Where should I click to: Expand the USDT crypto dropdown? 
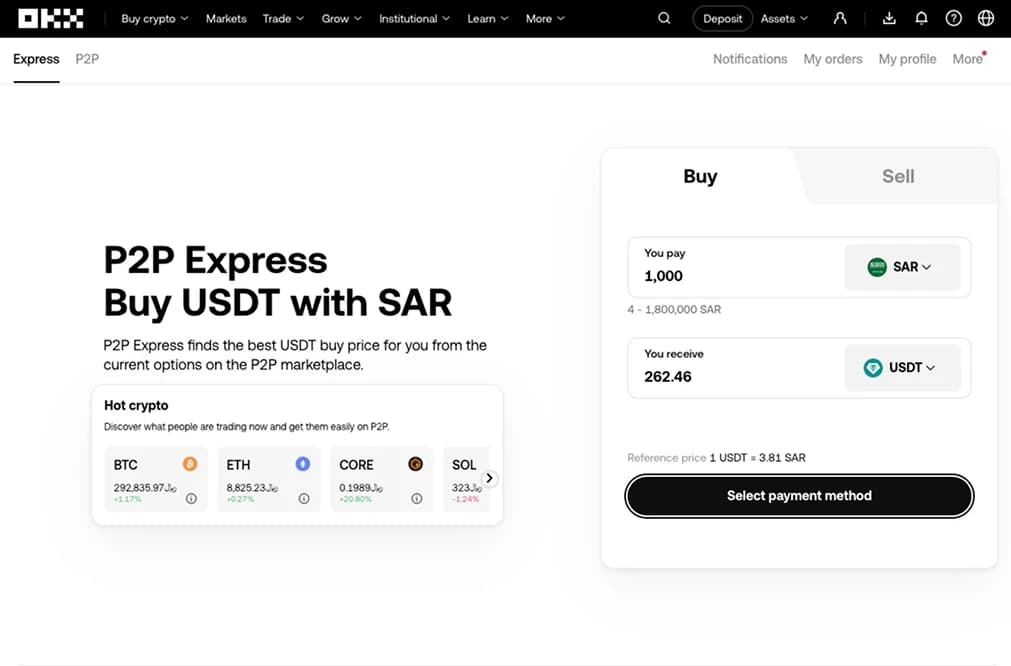[x=902, y=367]
